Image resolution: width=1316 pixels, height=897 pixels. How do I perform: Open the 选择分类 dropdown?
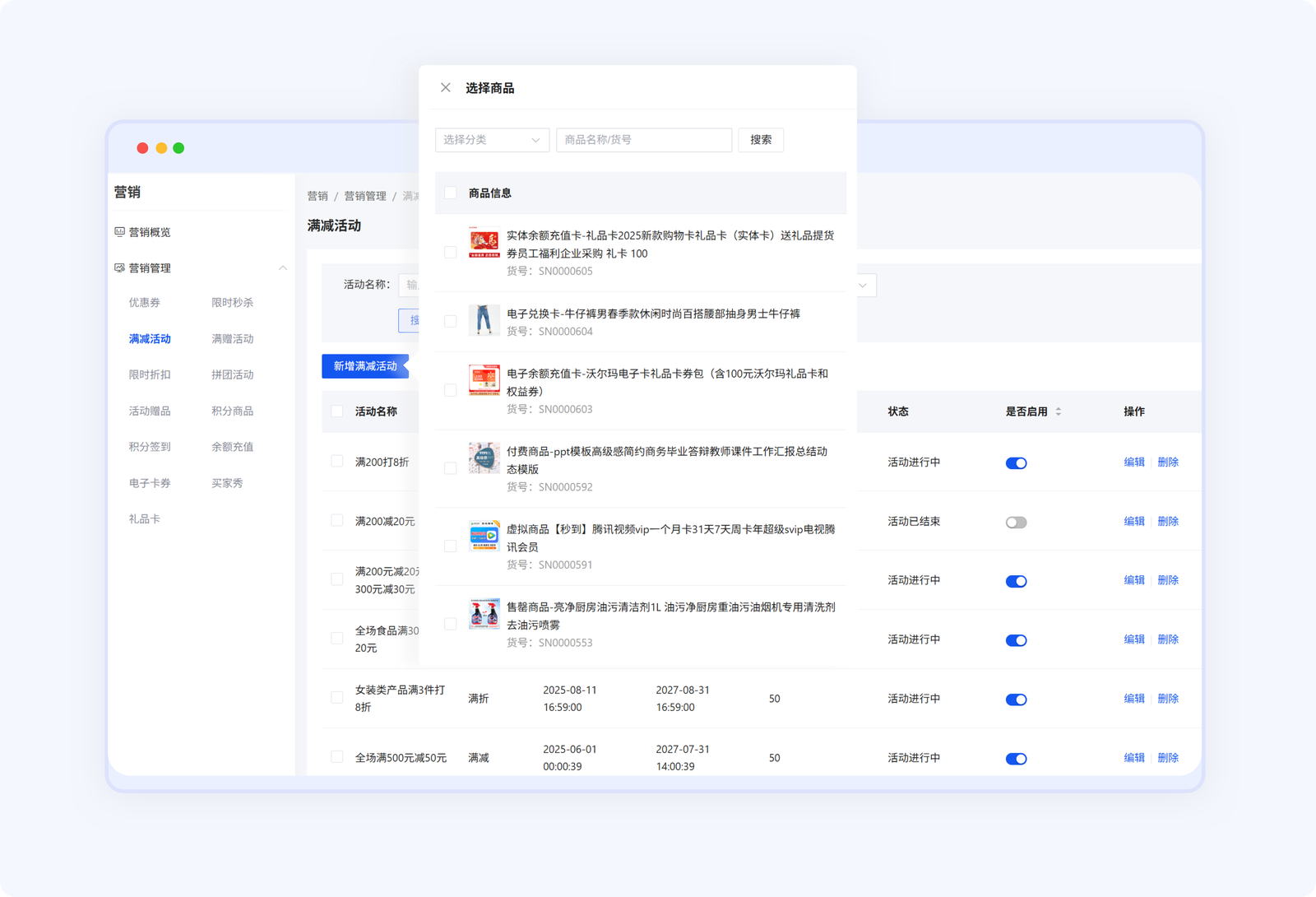click(x=492, y=140)
